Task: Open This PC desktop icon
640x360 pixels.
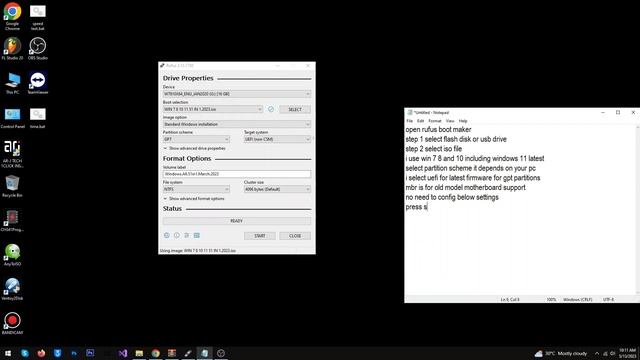Action: [x=12, y=83]
